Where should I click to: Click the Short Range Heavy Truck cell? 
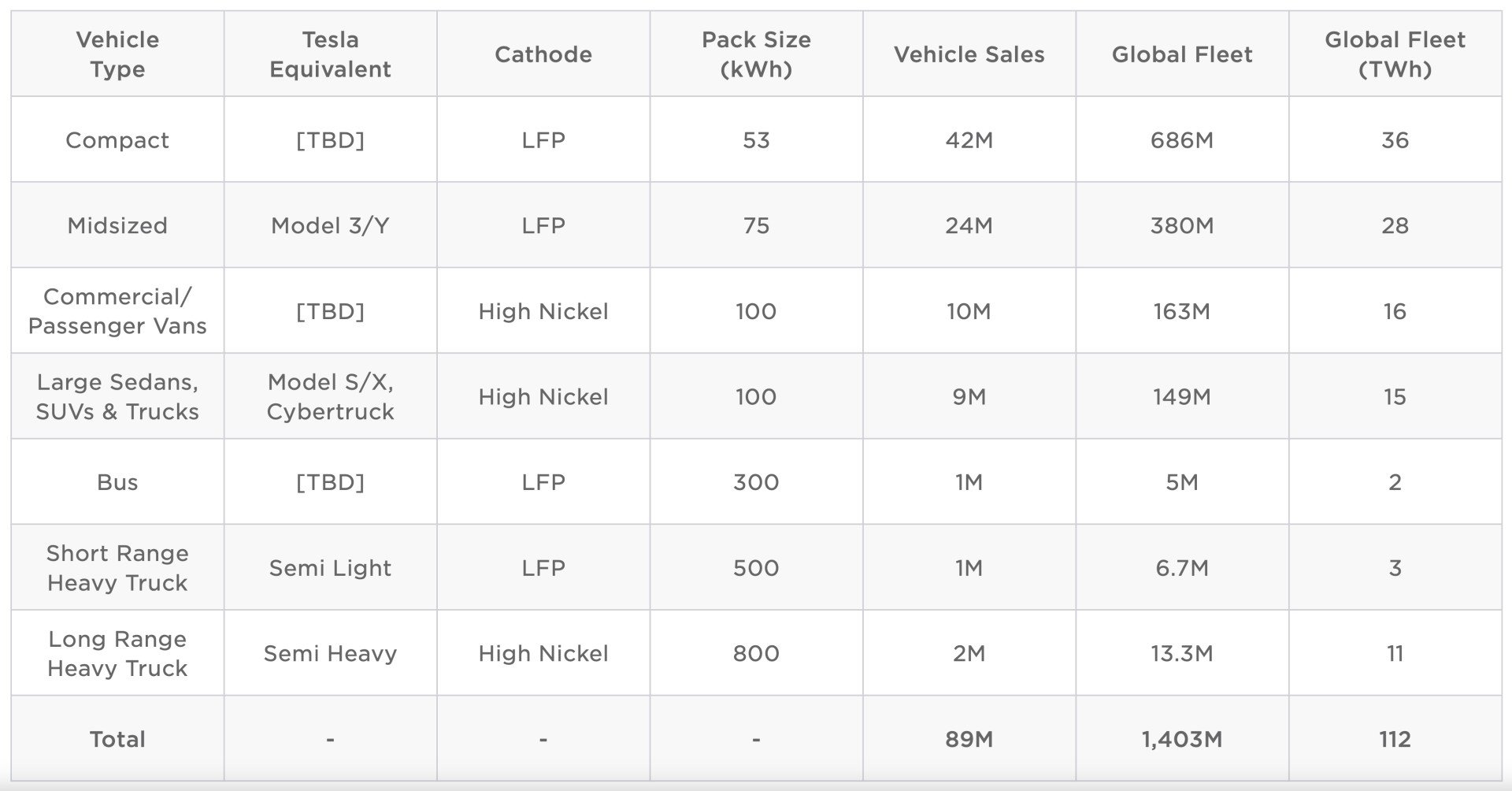coord(117,568)
